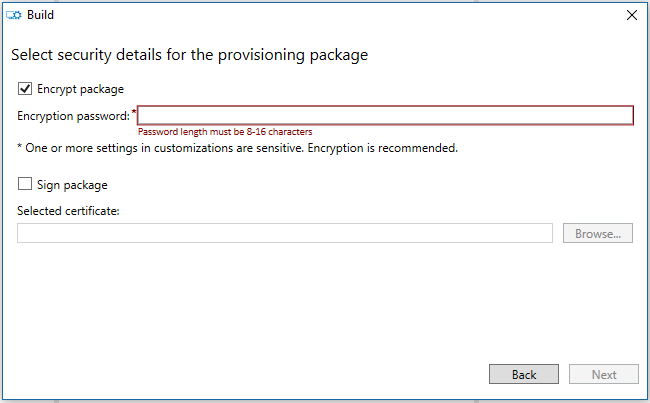Select the 'Encryption password:' label

coord(73,116)
